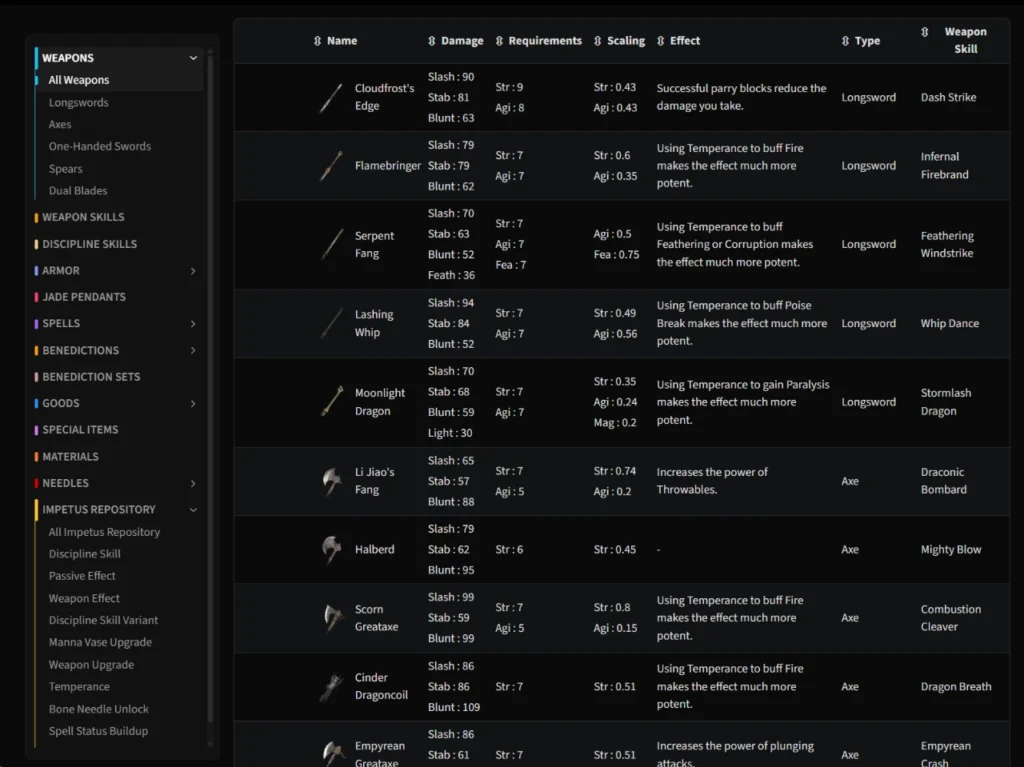The height and width of the screenshot is (767, 1024).
Task: Click the Cinder Dragoncoil weapon icon
Action: click(331, 687)
